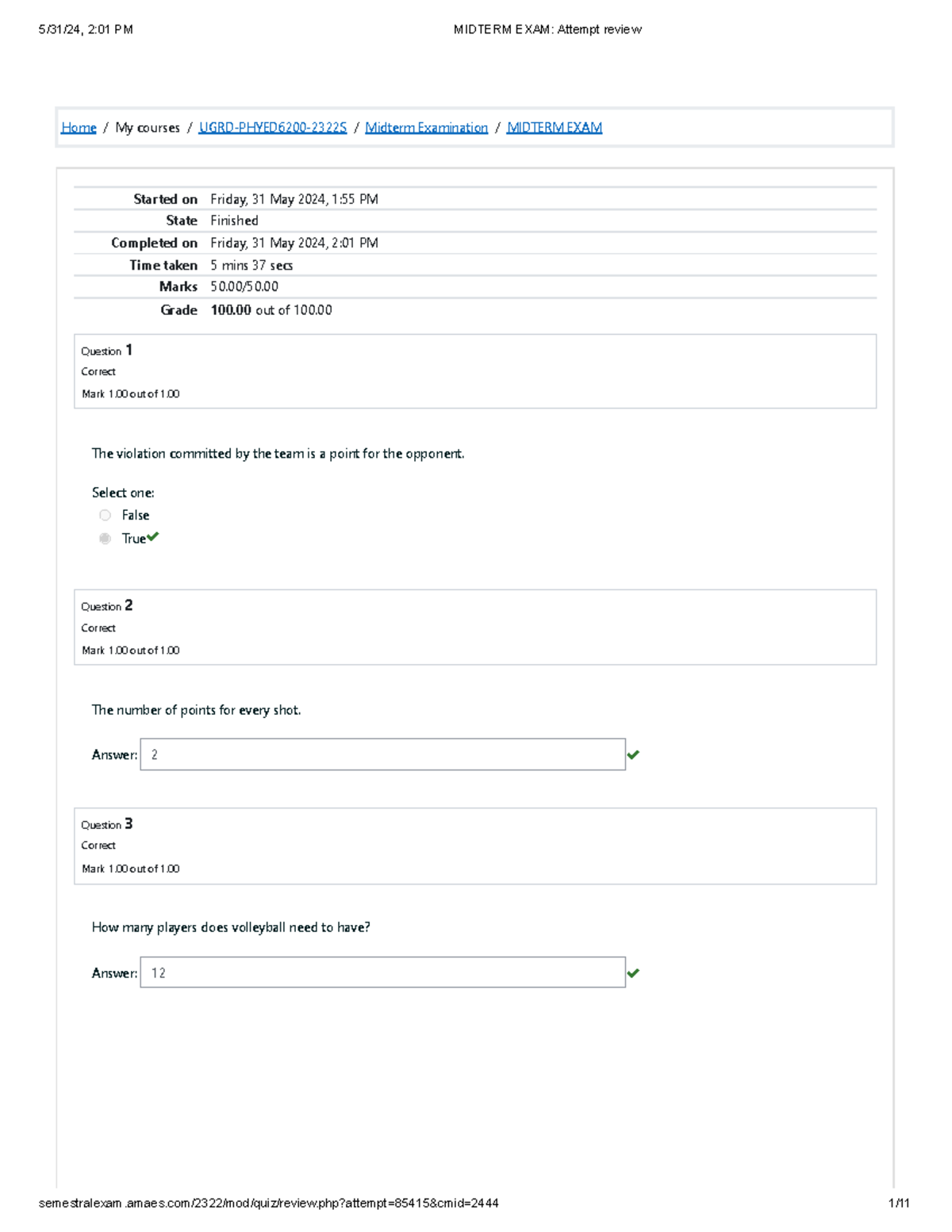952x1232 pixels.
Task: Click the answer field containing 2
Action: coord(381,754)
